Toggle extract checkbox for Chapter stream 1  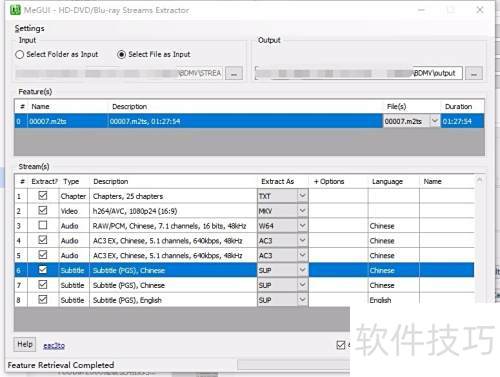click(x=43, y=196)
